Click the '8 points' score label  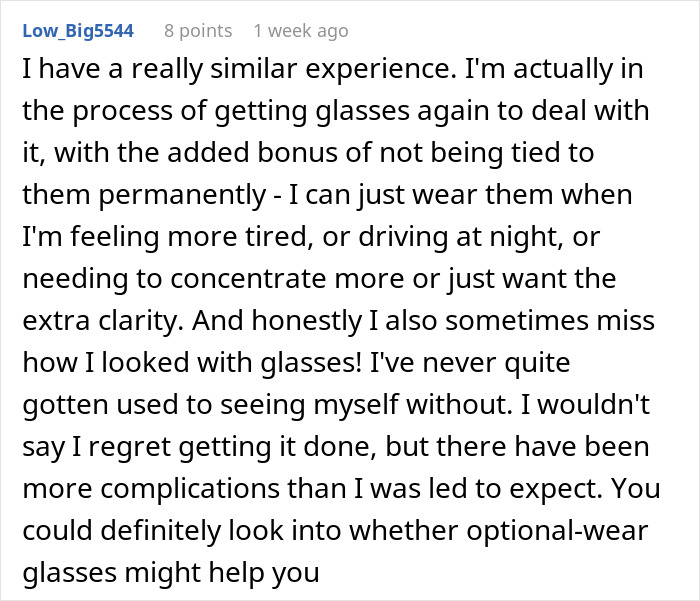198,31
